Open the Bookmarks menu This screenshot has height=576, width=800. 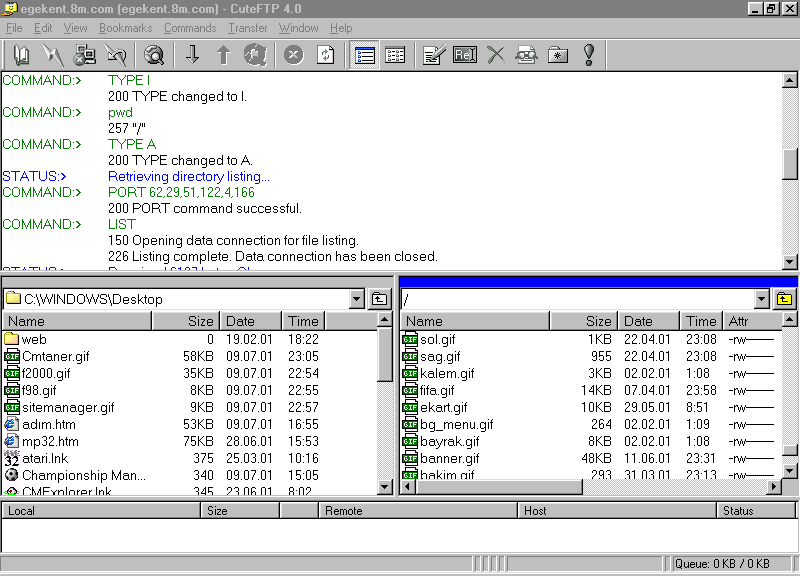(126, 28)
